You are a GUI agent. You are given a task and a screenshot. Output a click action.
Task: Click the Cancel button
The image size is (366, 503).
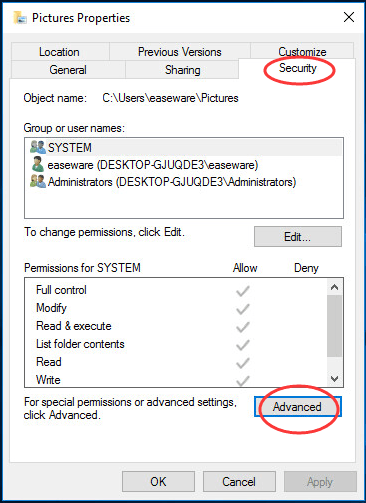(x=239, y=482)
